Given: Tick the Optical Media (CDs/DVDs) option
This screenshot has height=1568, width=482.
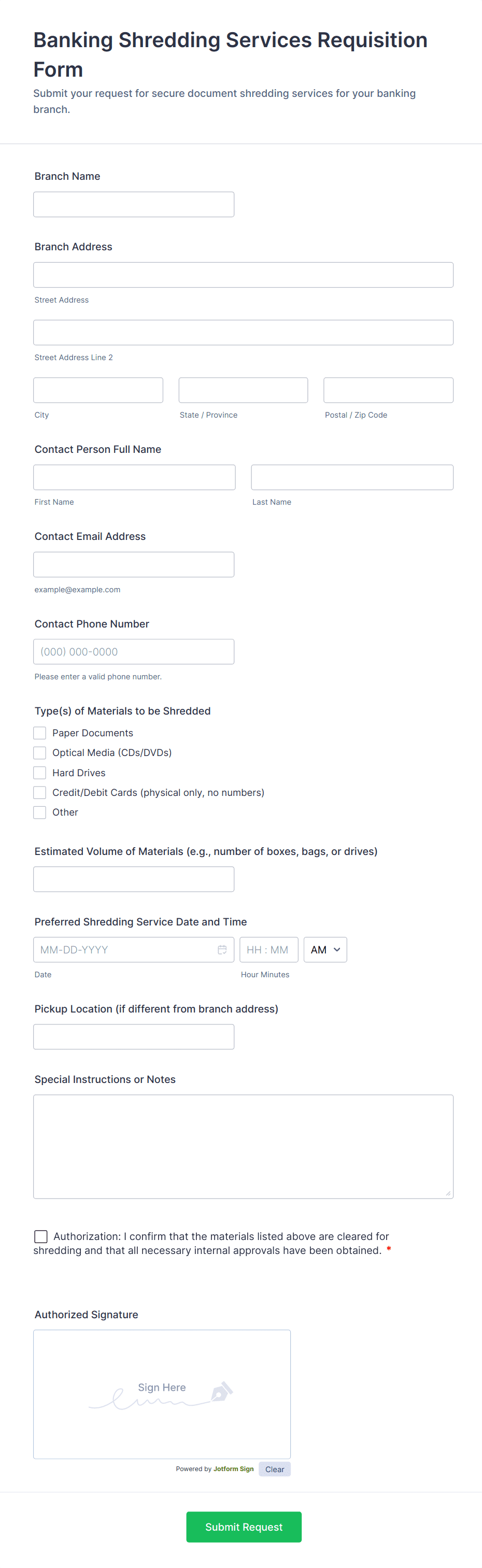Looking at the screenshot, I should [40, 753].
